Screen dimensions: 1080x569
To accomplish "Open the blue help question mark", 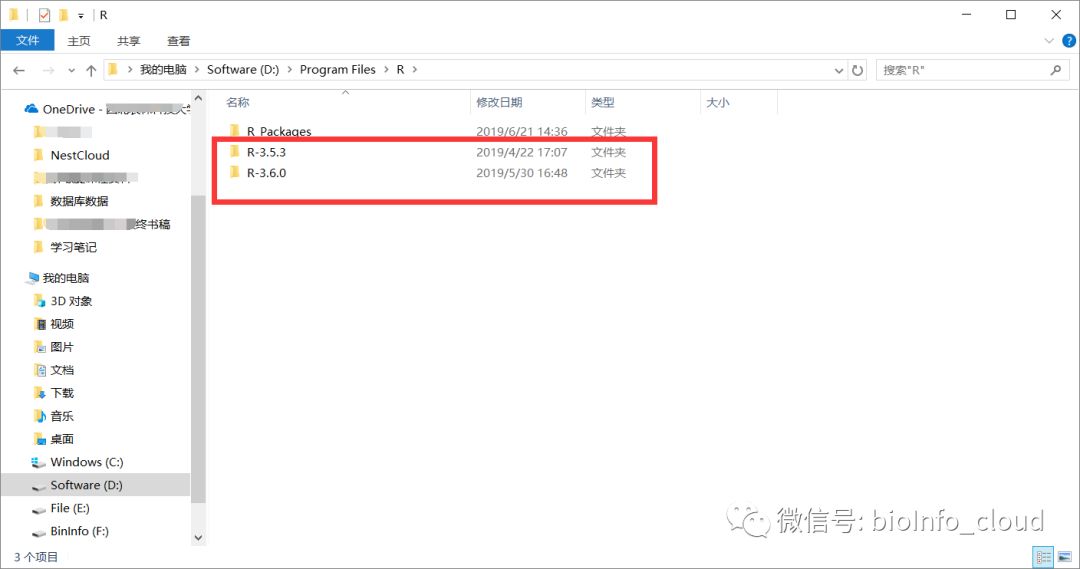I will pyautogui.click(x=1069, y=41).
